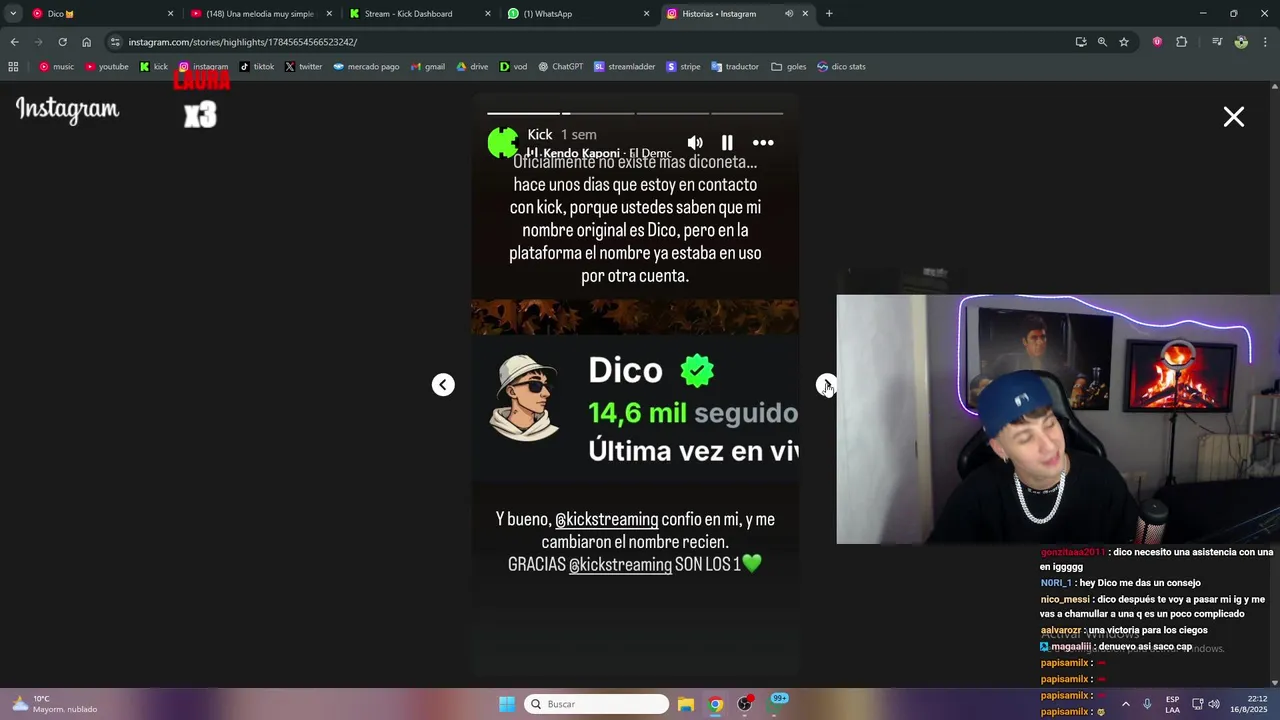Viewport: 1280px width, 720px height.
Task: View site information in address bar
Action: 115,42
